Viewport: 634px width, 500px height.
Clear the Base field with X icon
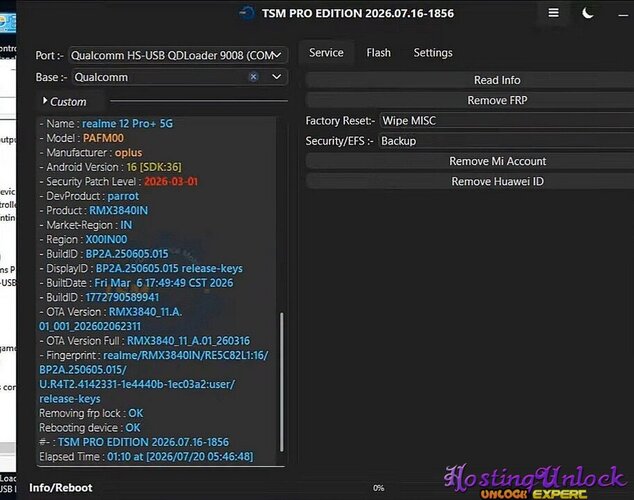254,77
